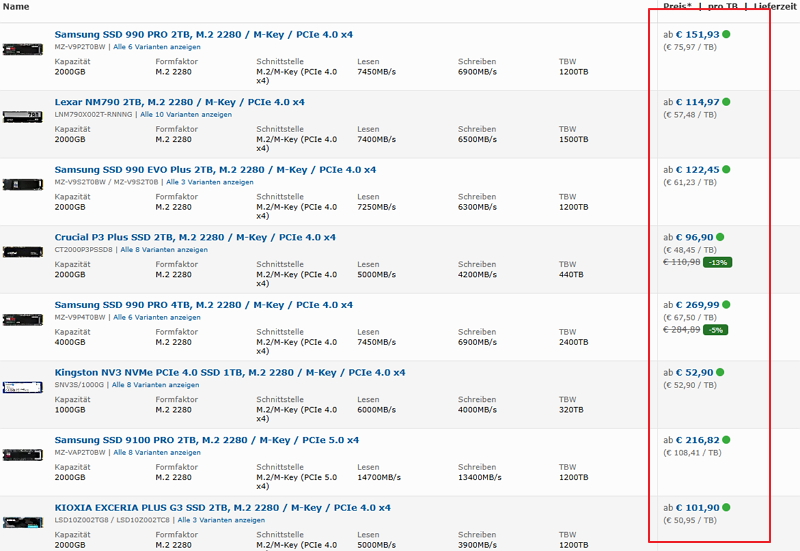Screen dimensions: 800x551
Task: Click price € 269,99 of Samsung 990 PRO 4TB
Action: (x=697, y=305)
